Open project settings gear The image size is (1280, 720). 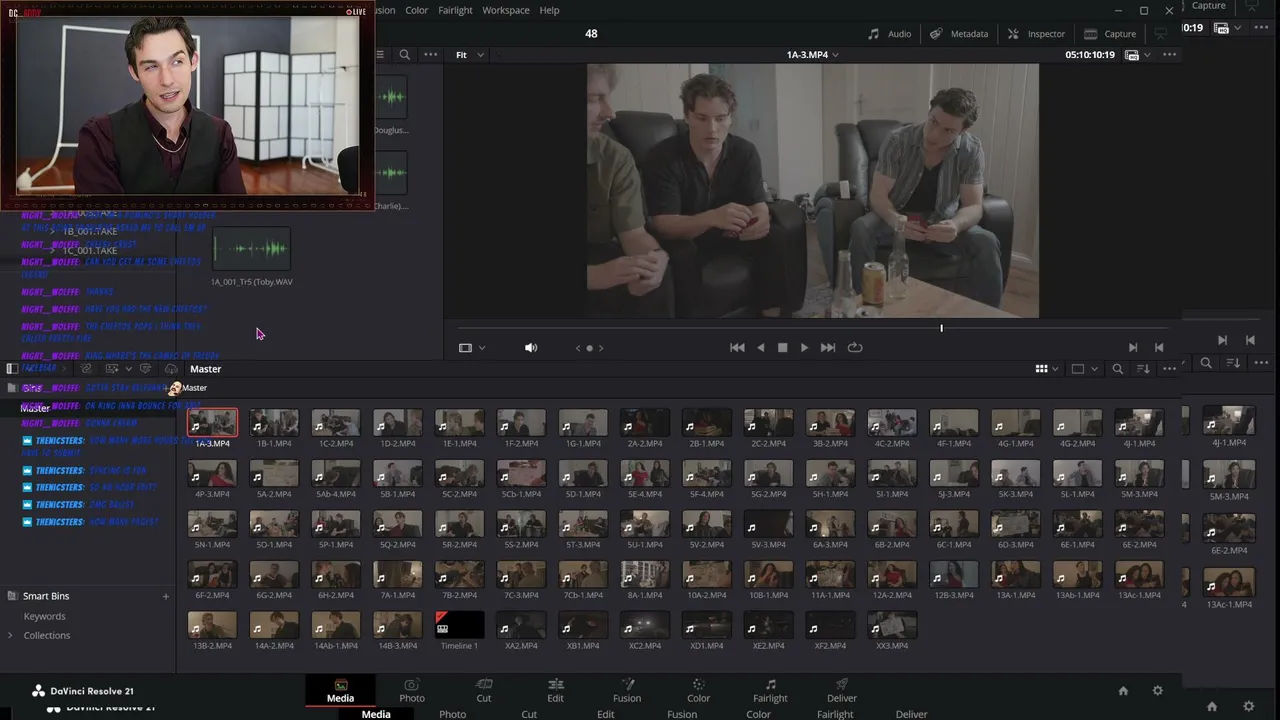[1158, 691]
